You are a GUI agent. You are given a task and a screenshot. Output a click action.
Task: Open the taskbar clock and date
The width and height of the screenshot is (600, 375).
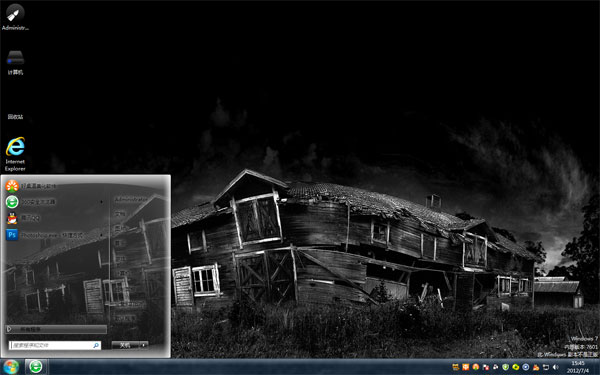[x=578, y=367]
